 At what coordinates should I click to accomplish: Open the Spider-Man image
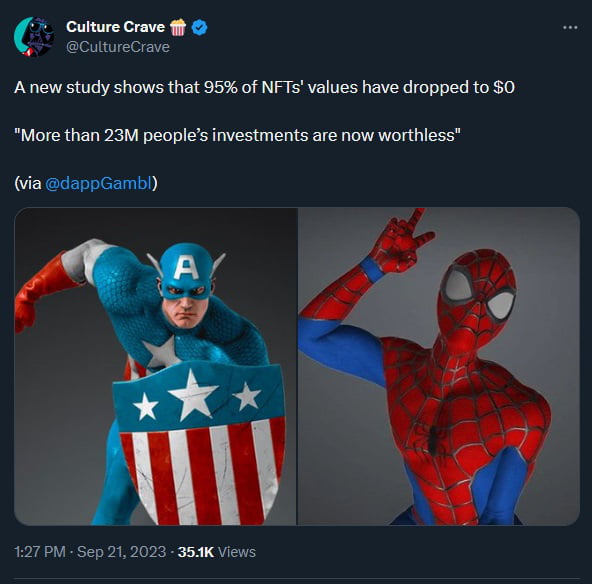point(439,366)
